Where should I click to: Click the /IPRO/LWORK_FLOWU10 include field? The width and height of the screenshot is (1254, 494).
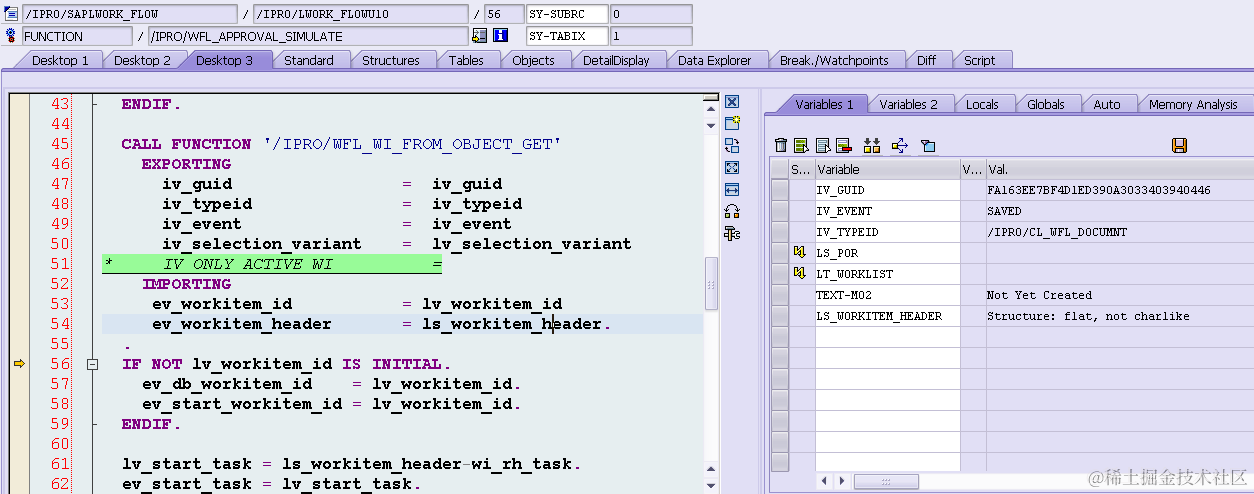(361, 14)
